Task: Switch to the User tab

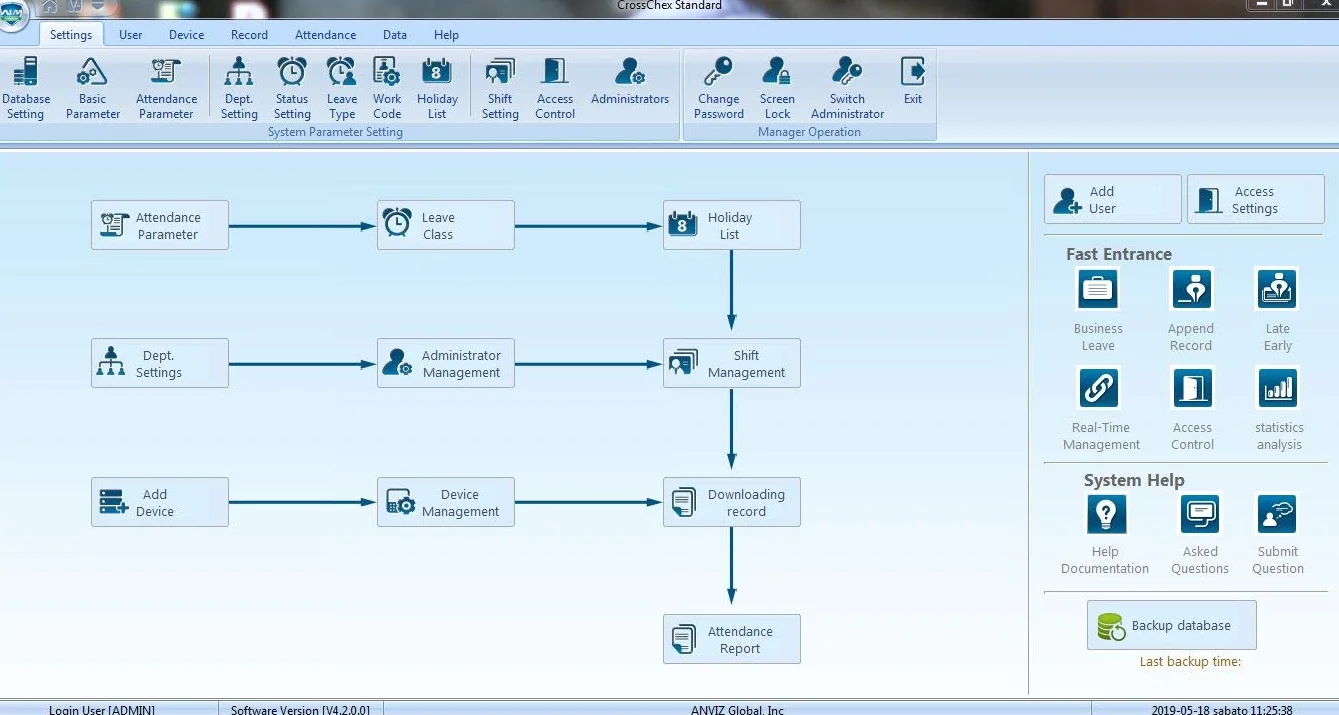Action: [x=130, y=34]
